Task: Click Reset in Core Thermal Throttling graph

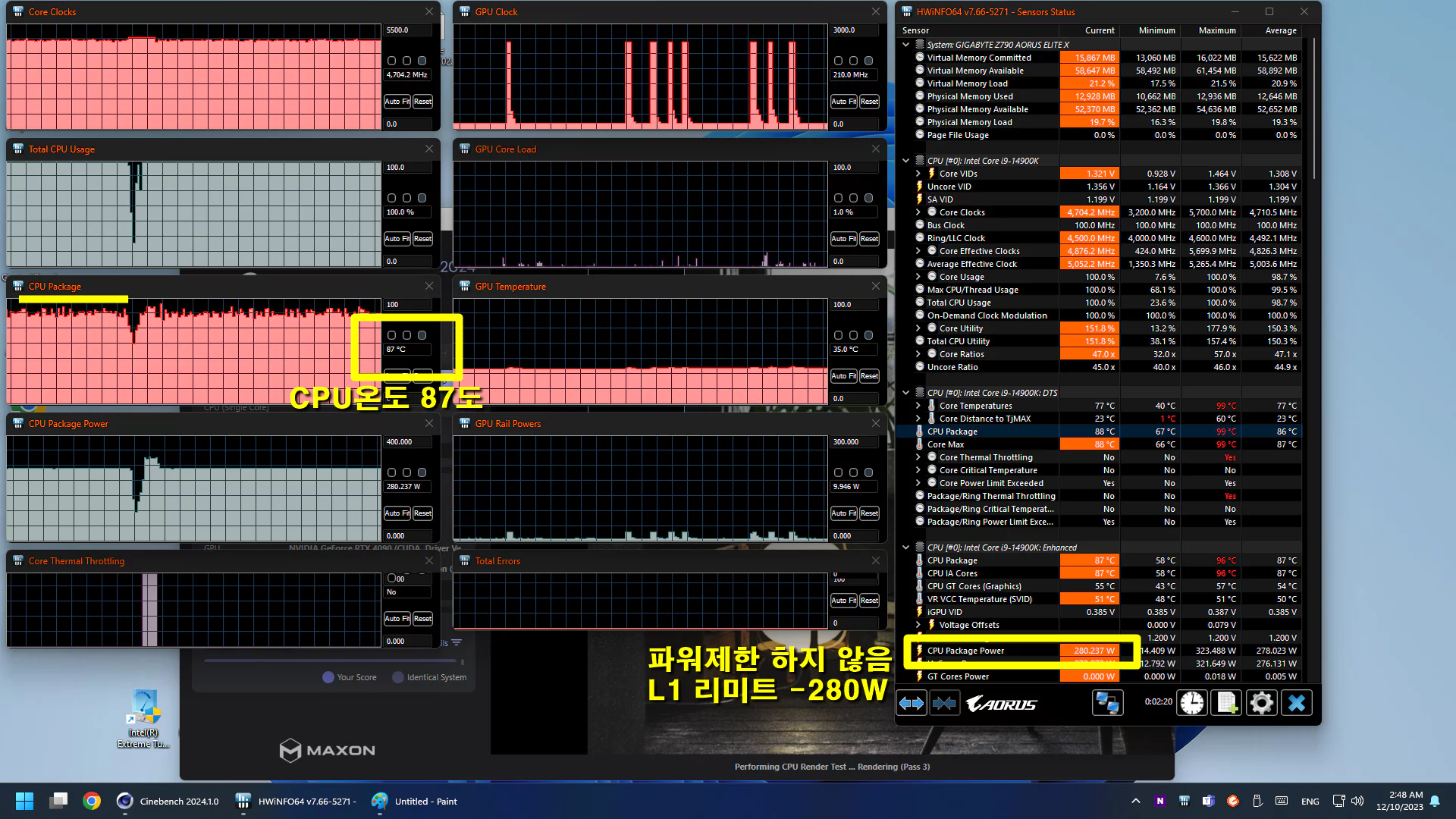Action: tap(422, 619)
